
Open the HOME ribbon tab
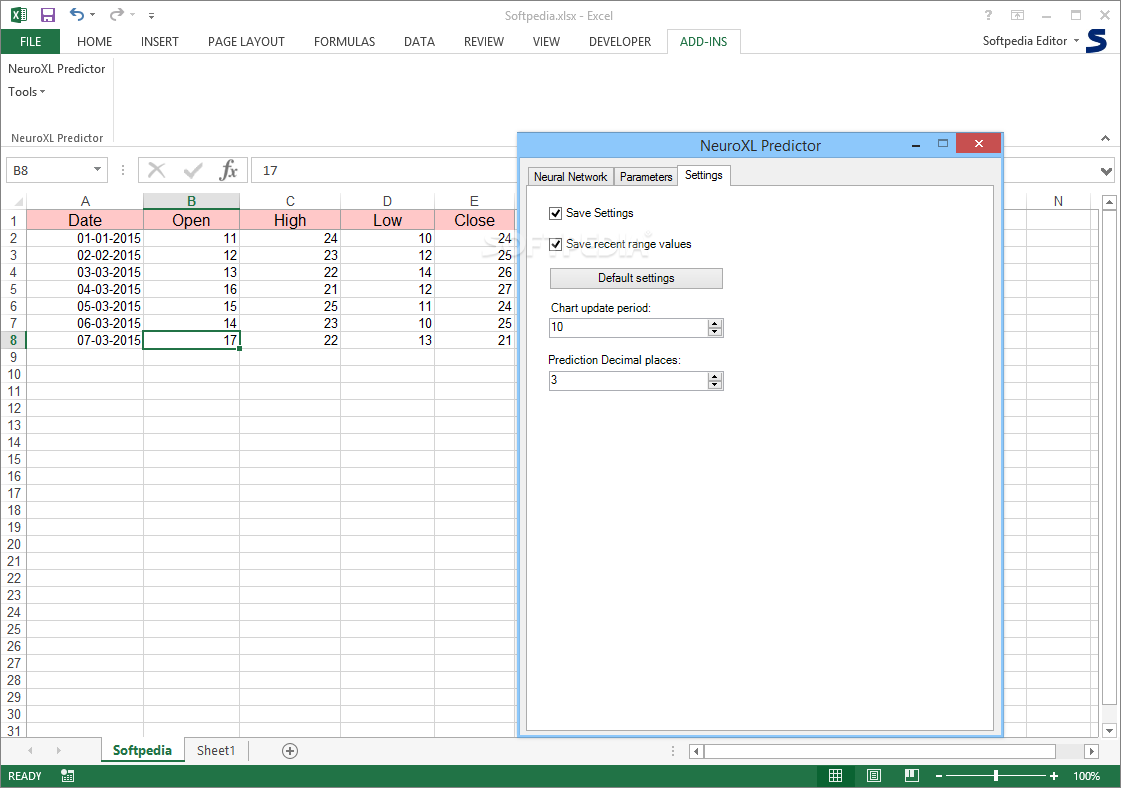point(94,41)
